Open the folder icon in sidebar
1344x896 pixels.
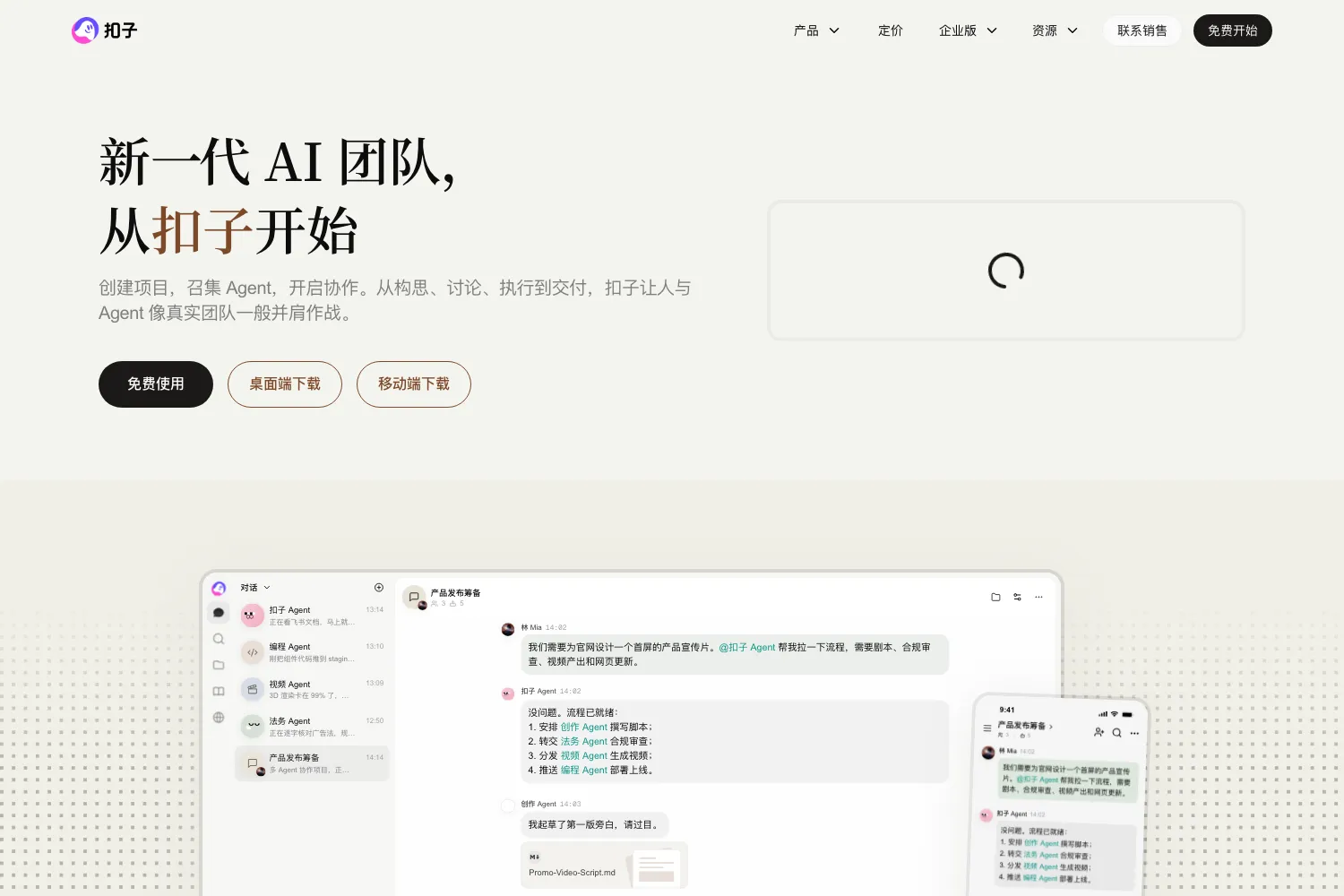(x=219, y=665)
